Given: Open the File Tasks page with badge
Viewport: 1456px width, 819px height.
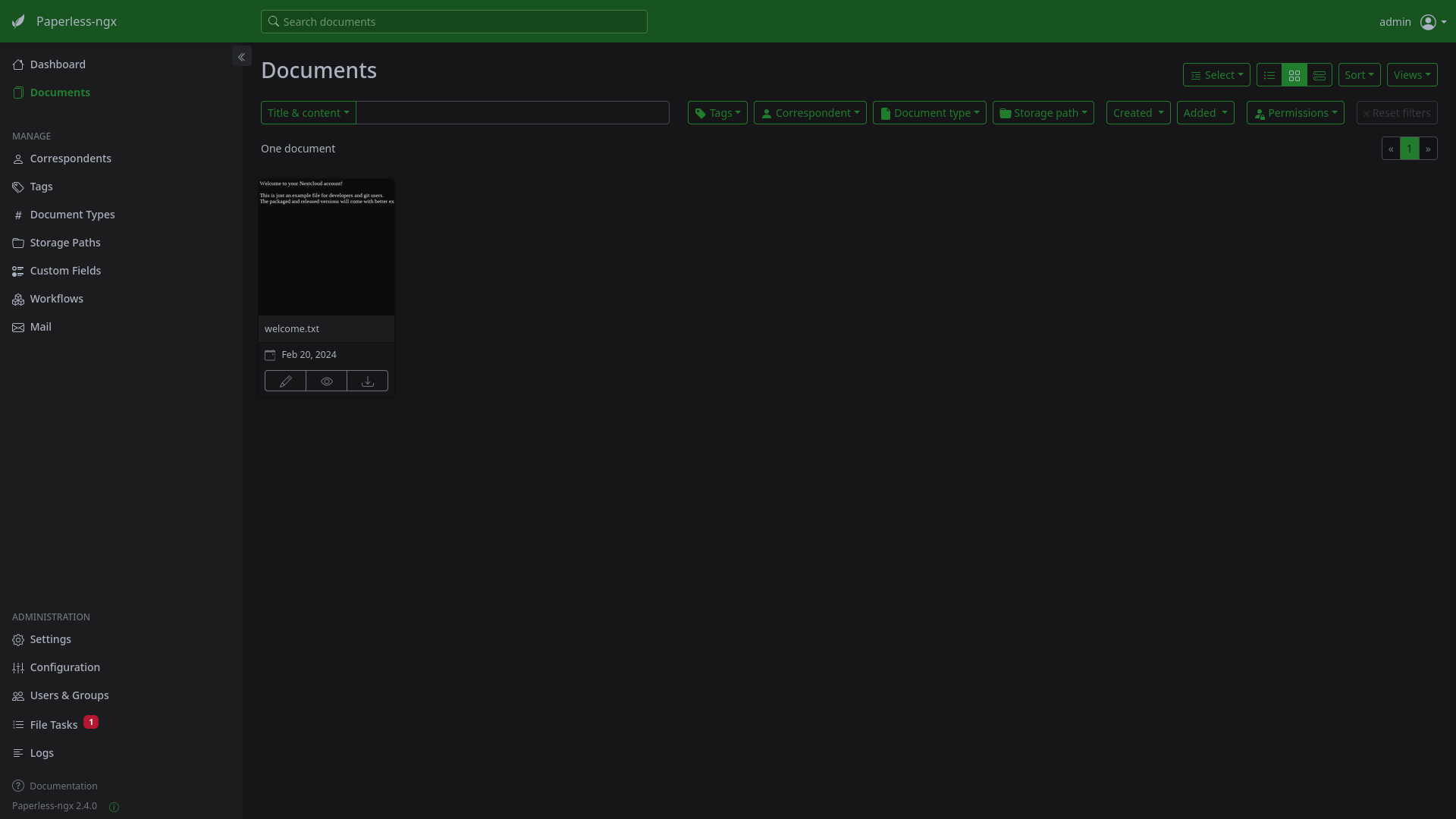Looking at the screenshot, I should tap(54, 725).
